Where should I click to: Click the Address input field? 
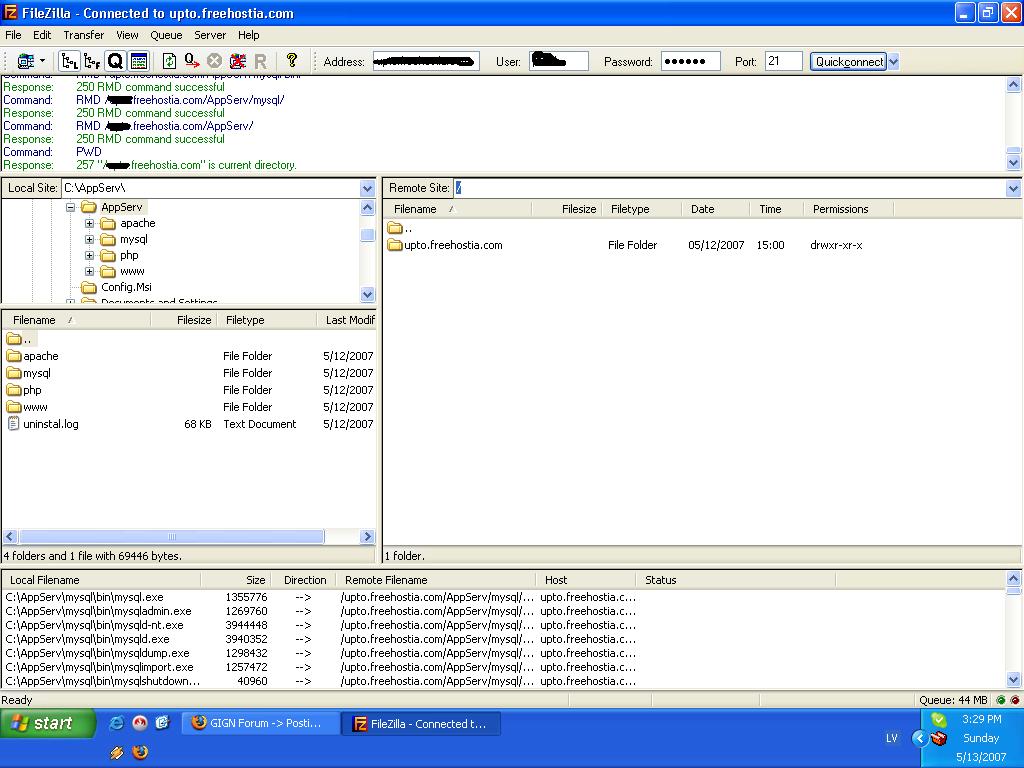tap(426, 61)
